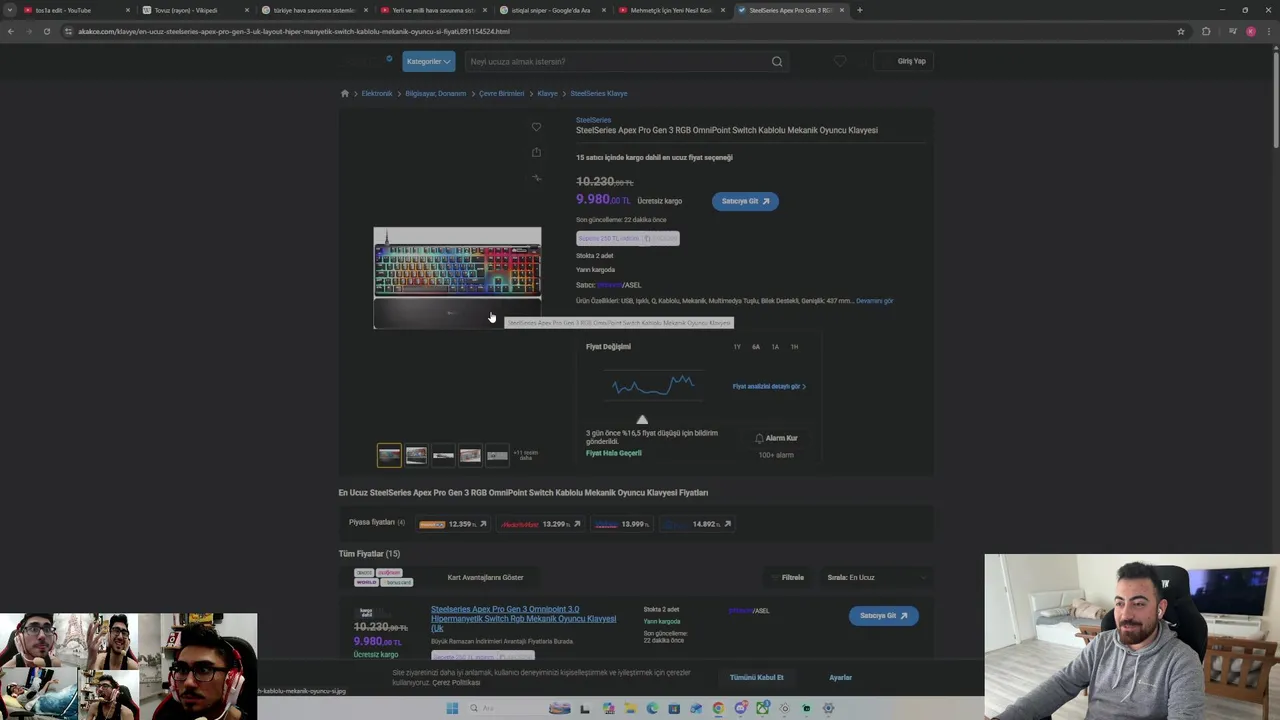Go to Çevre Birimleri breadcrumb
Image resolution: width=1280 pixels, height=720 pixels.
click(502, 93)
